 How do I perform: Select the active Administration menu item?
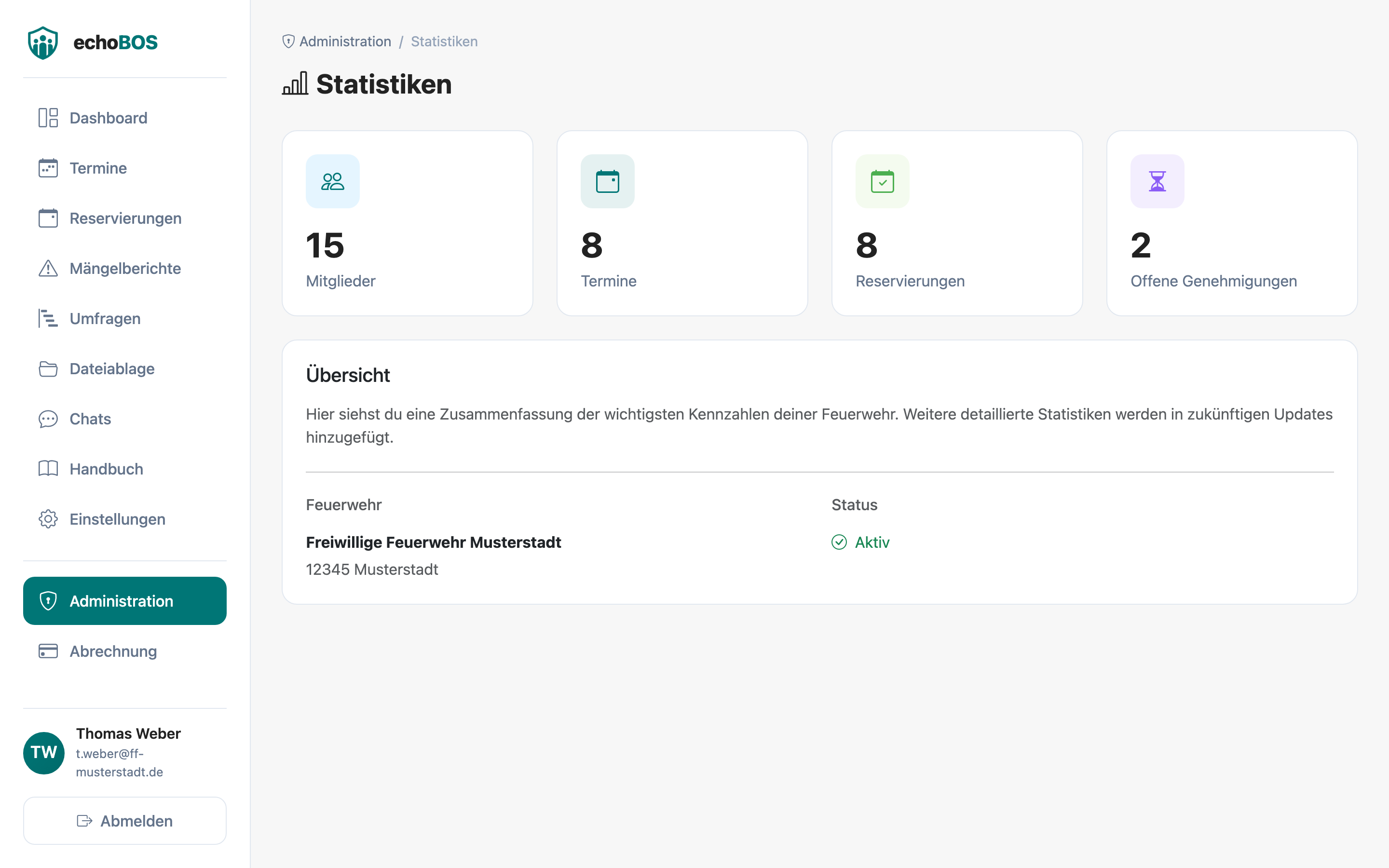point(124,601)
